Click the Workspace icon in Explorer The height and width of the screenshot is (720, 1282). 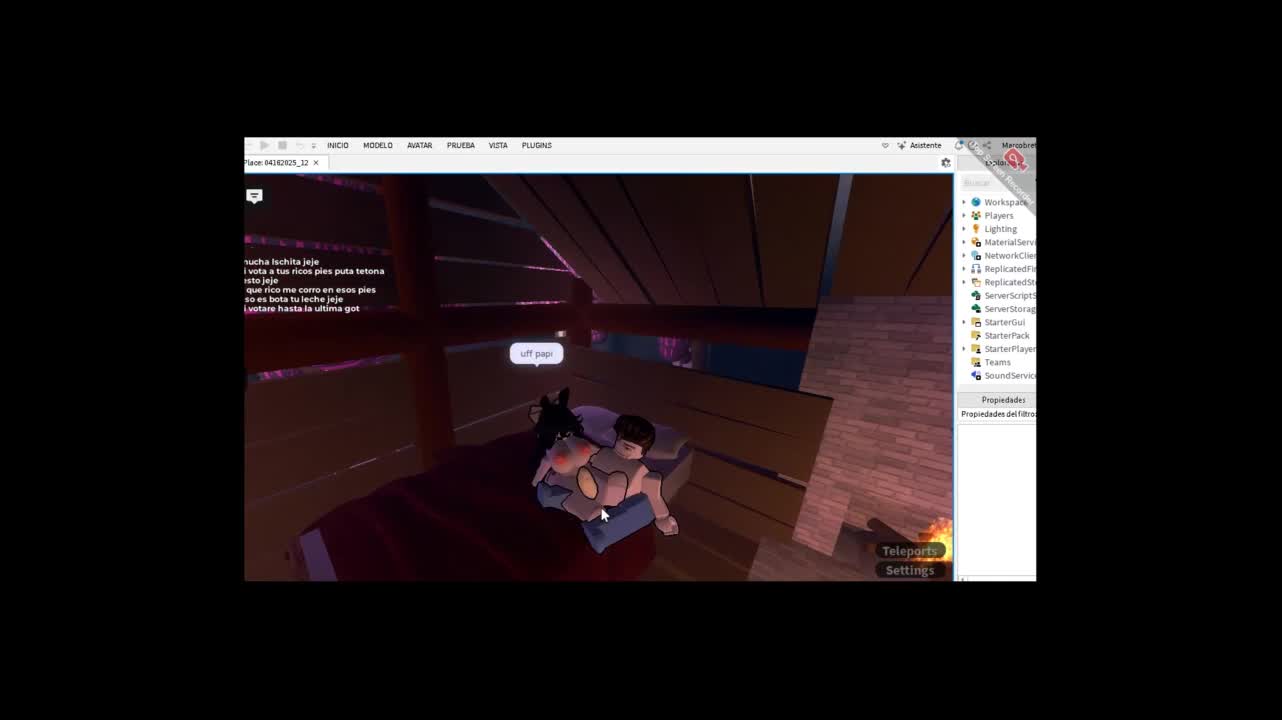[976, 202]
